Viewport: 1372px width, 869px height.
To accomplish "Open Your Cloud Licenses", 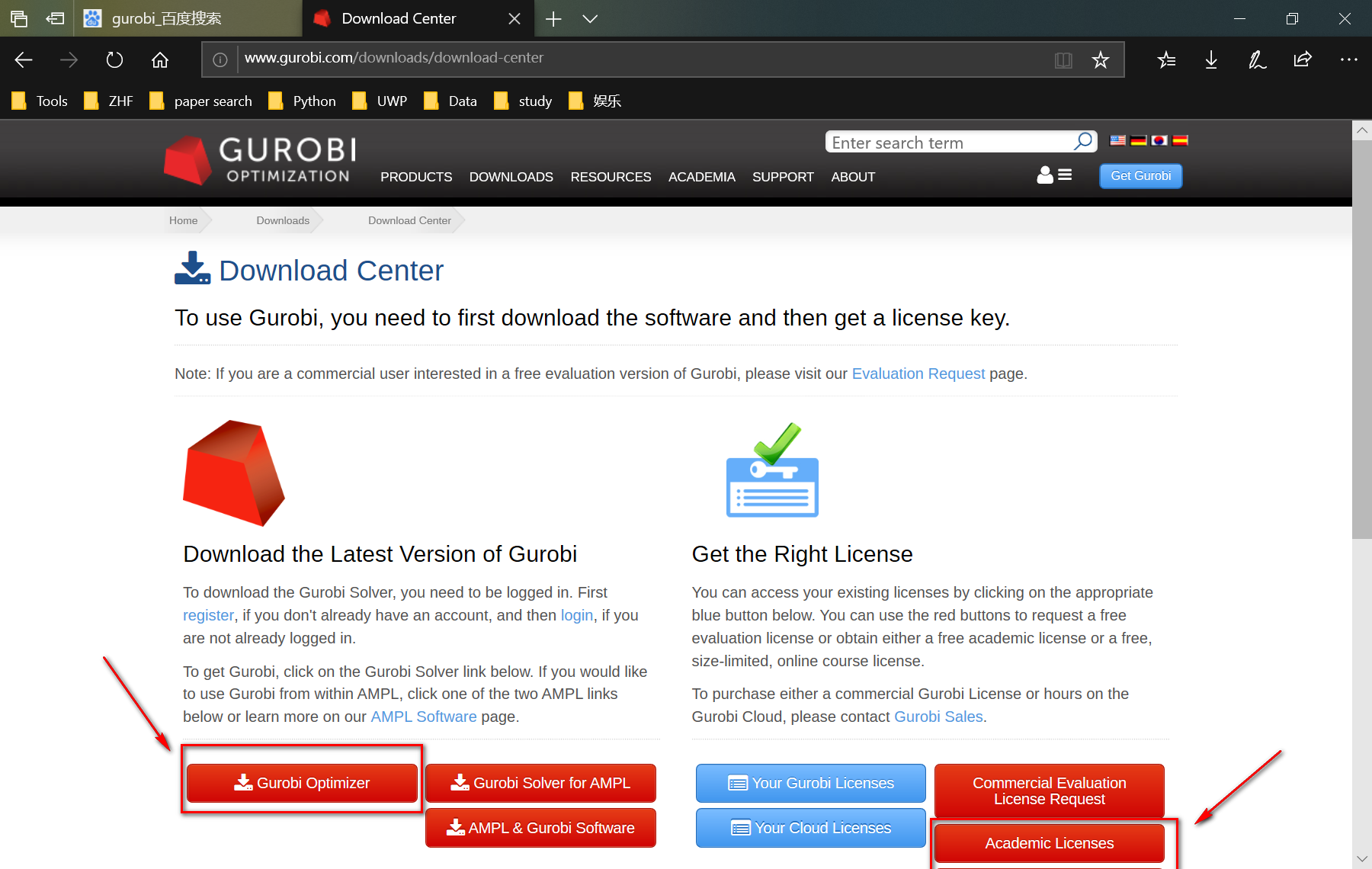I will (811, 828).
